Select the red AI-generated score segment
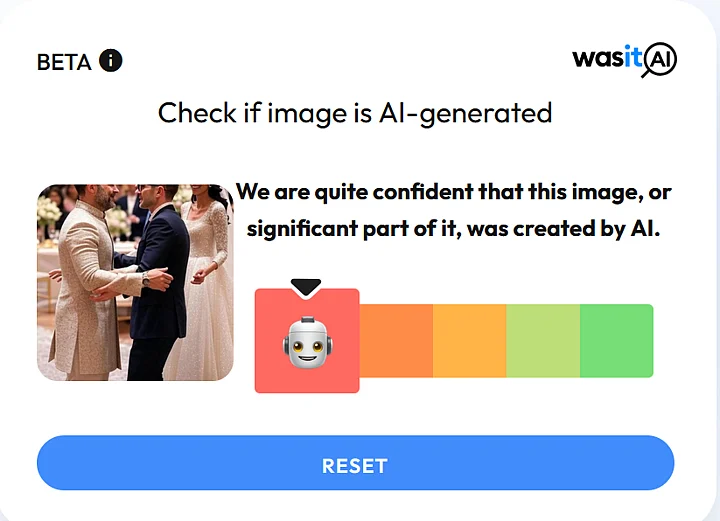The width and height of the screenshot is (720, 521). pyautogui.click(x=307, y=341)
